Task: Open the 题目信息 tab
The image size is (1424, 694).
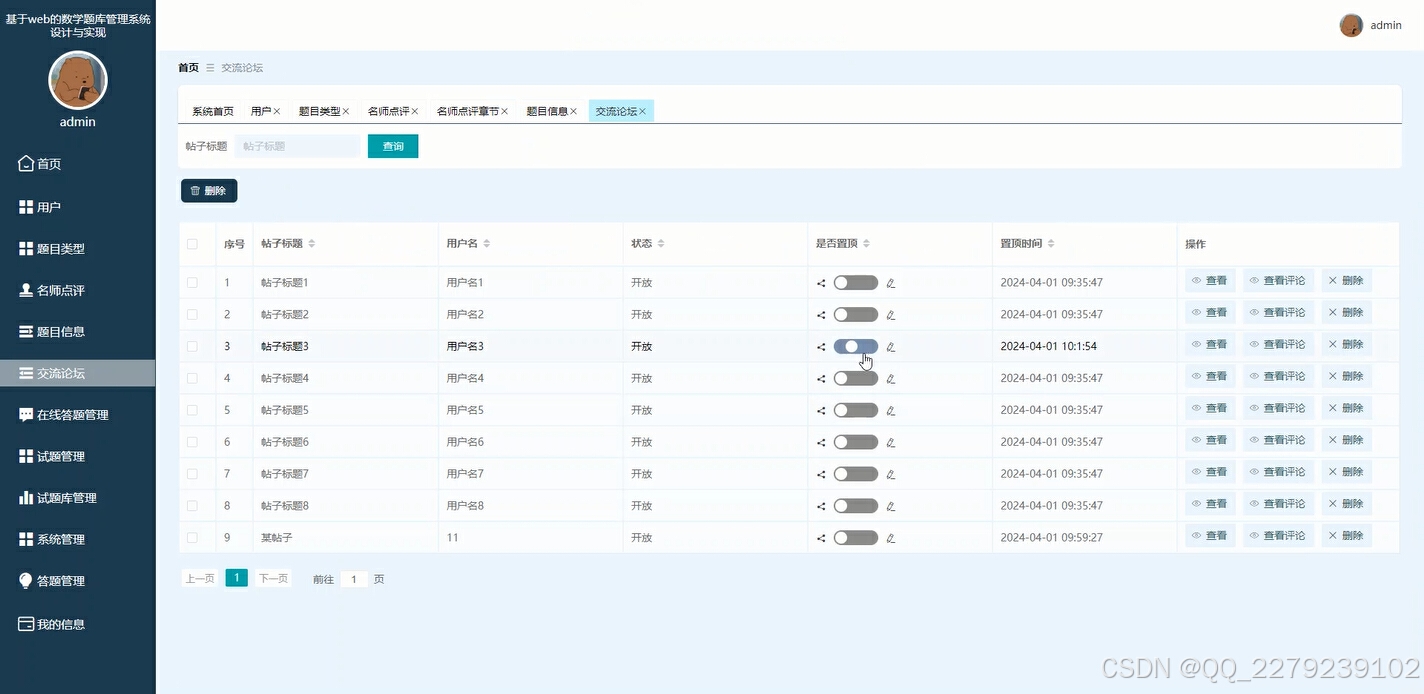Action: pos(547,111)
